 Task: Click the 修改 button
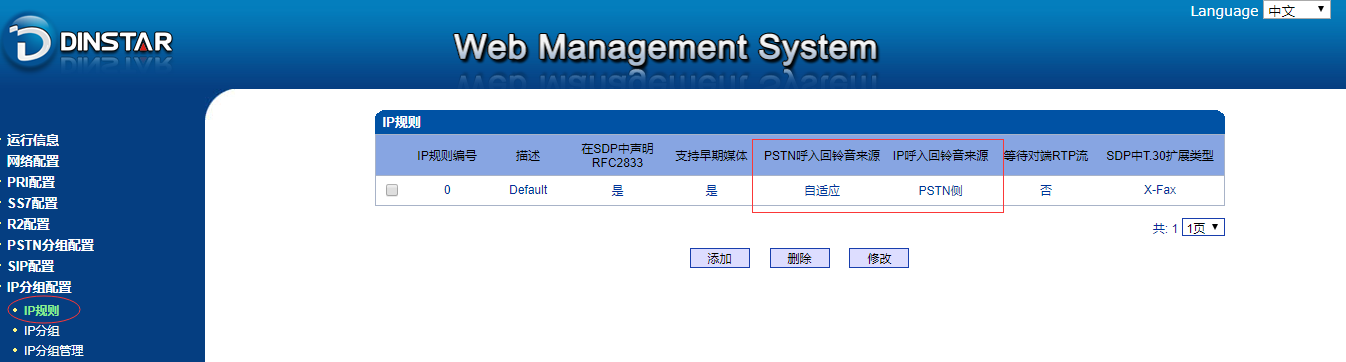tap(879, 258)
